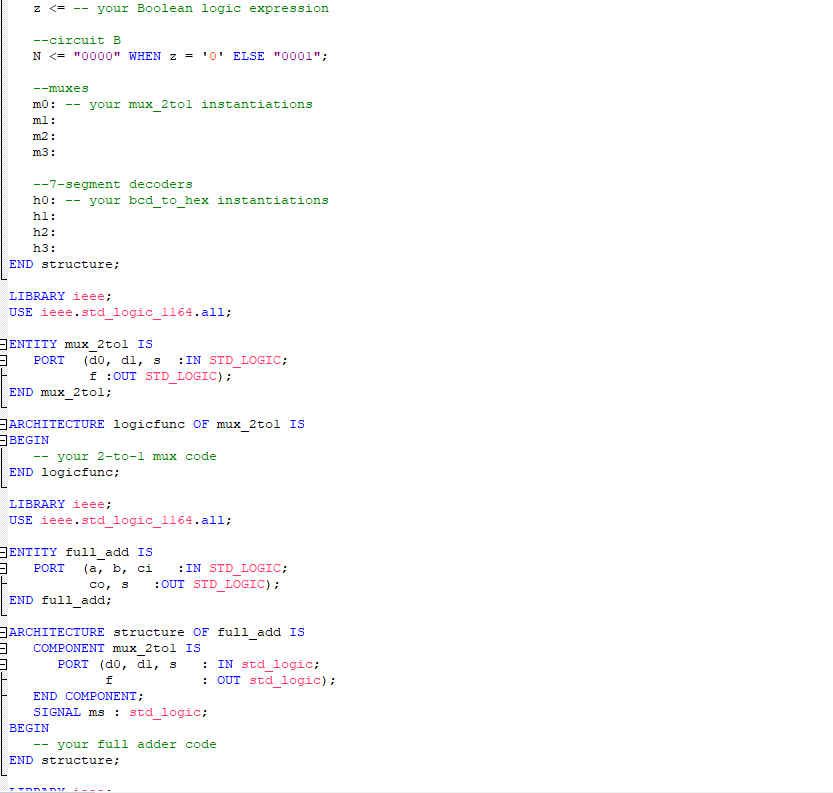This screenshot has width=833, height=793.
Task: Click 'your bcd_to_hex instantiations' comment
Action: (209, 200)
